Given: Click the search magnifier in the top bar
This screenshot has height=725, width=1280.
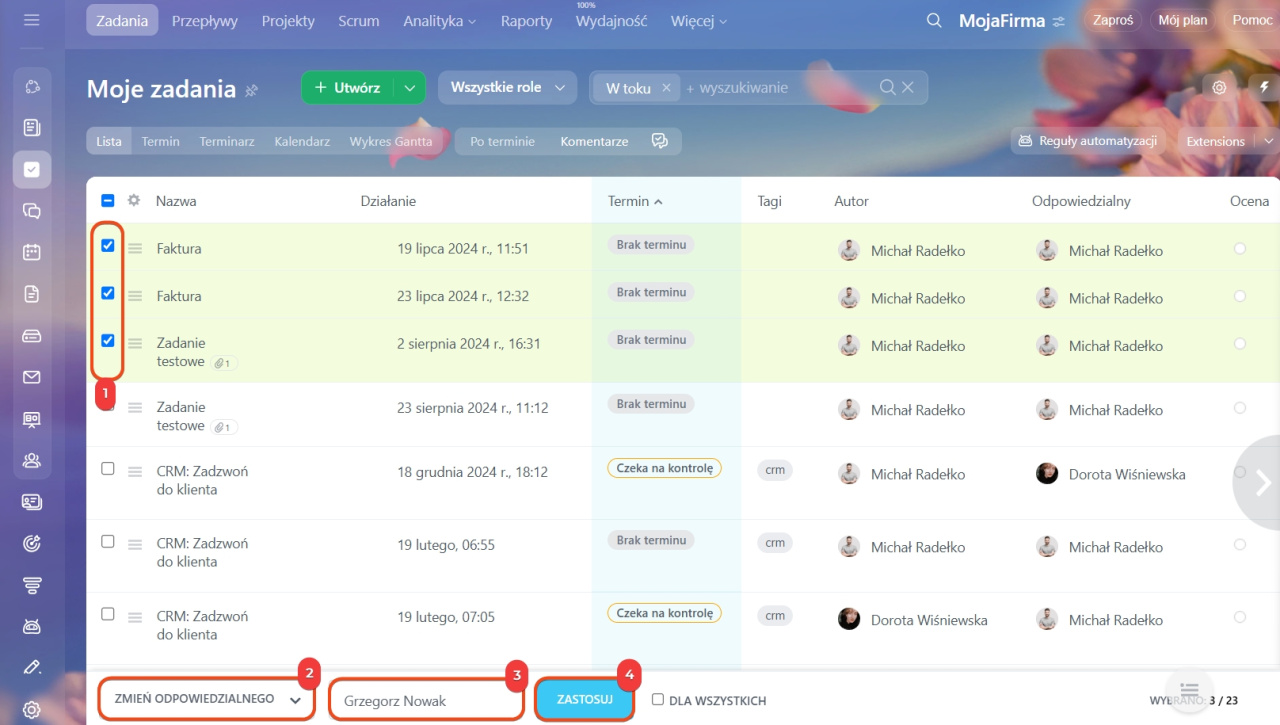Looking at the screenshot, I should pos(934,21).
